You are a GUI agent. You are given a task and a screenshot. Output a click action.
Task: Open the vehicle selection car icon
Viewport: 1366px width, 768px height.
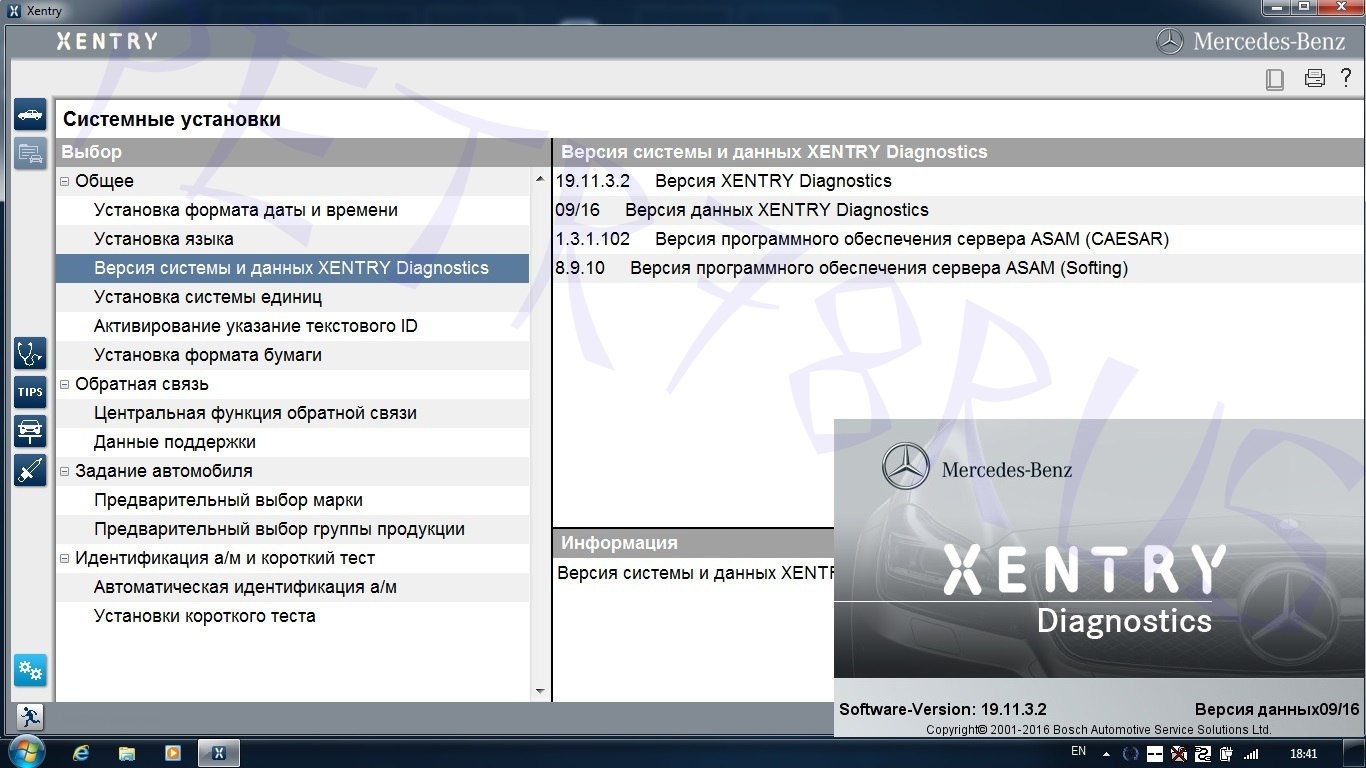coord(30,114)
